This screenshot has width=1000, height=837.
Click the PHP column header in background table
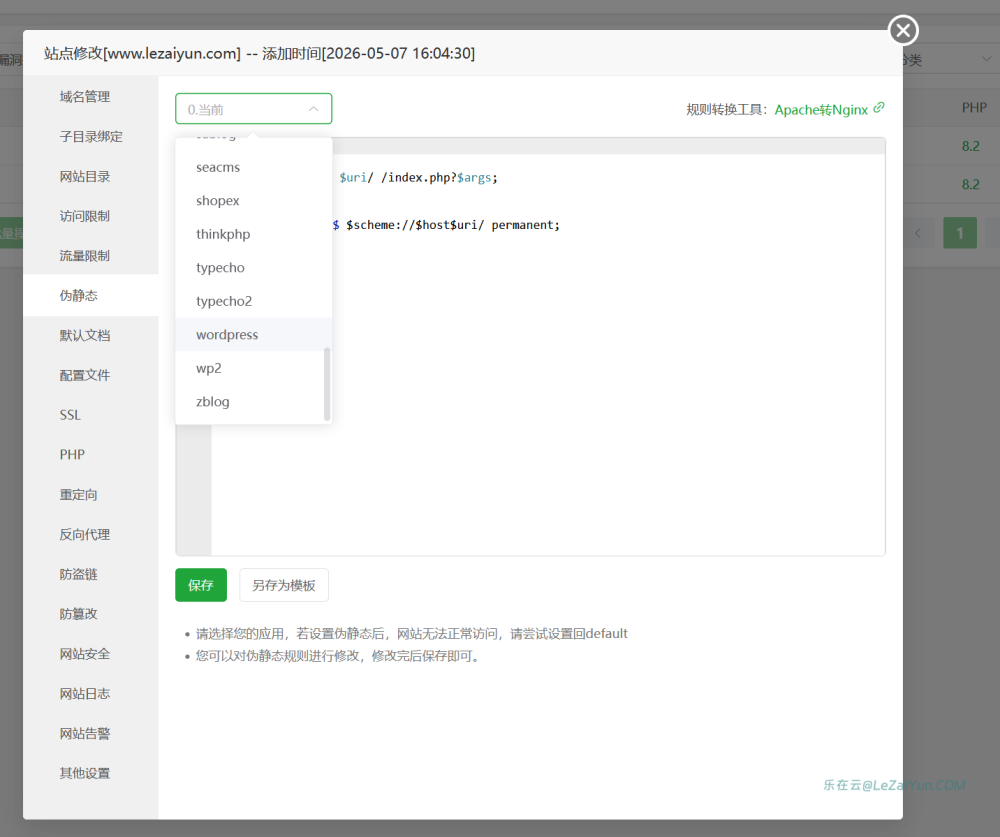pyautogui.click(x=974, y=108)
